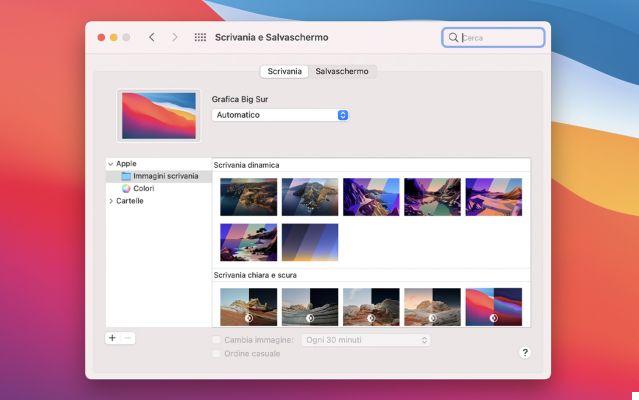639x400 pixels.
Task: Open help with the question mark button
Action: tap(525, 352)
